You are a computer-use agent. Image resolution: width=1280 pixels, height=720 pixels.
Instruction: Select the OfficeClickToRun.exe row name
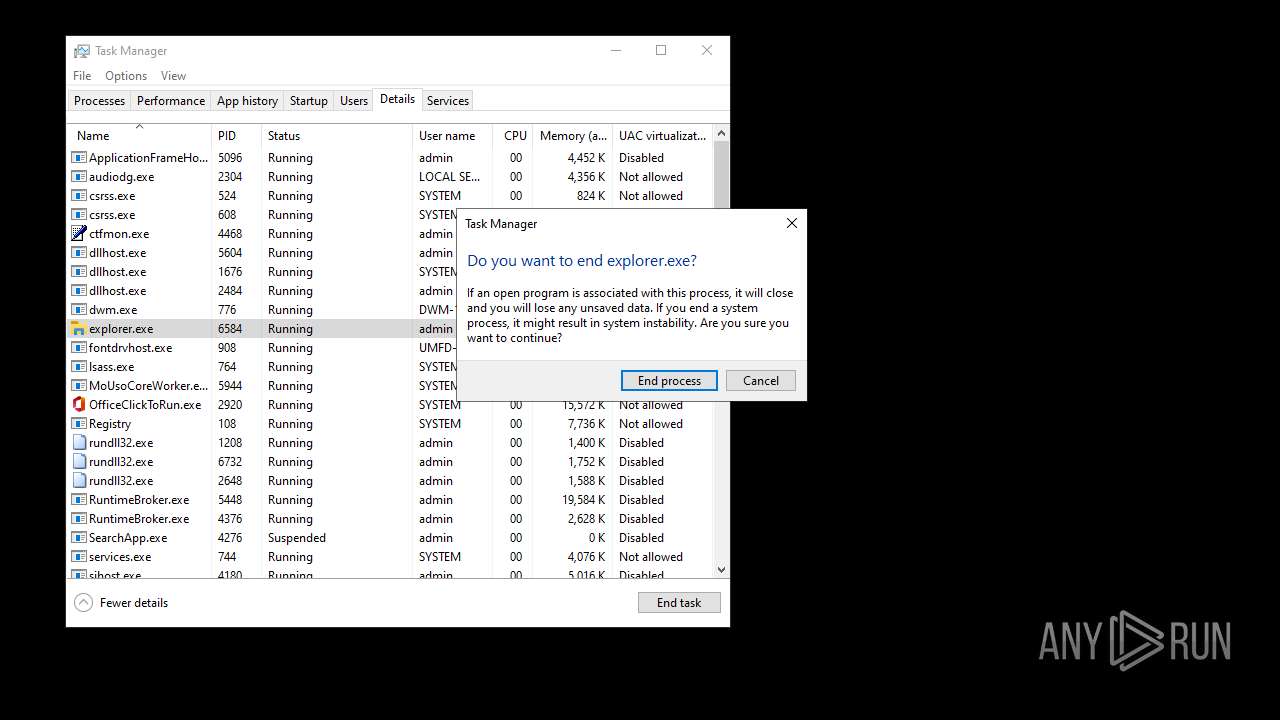[145, 404]
